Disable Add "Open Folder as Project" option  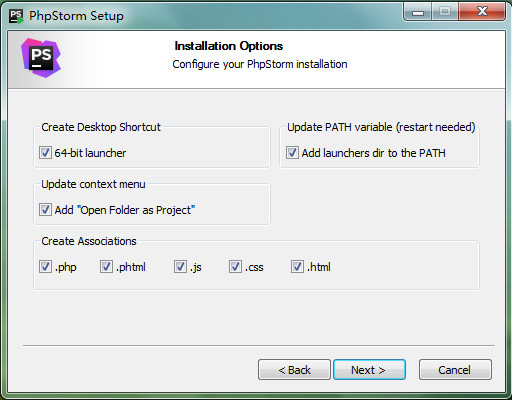click(x=45, y=210)
